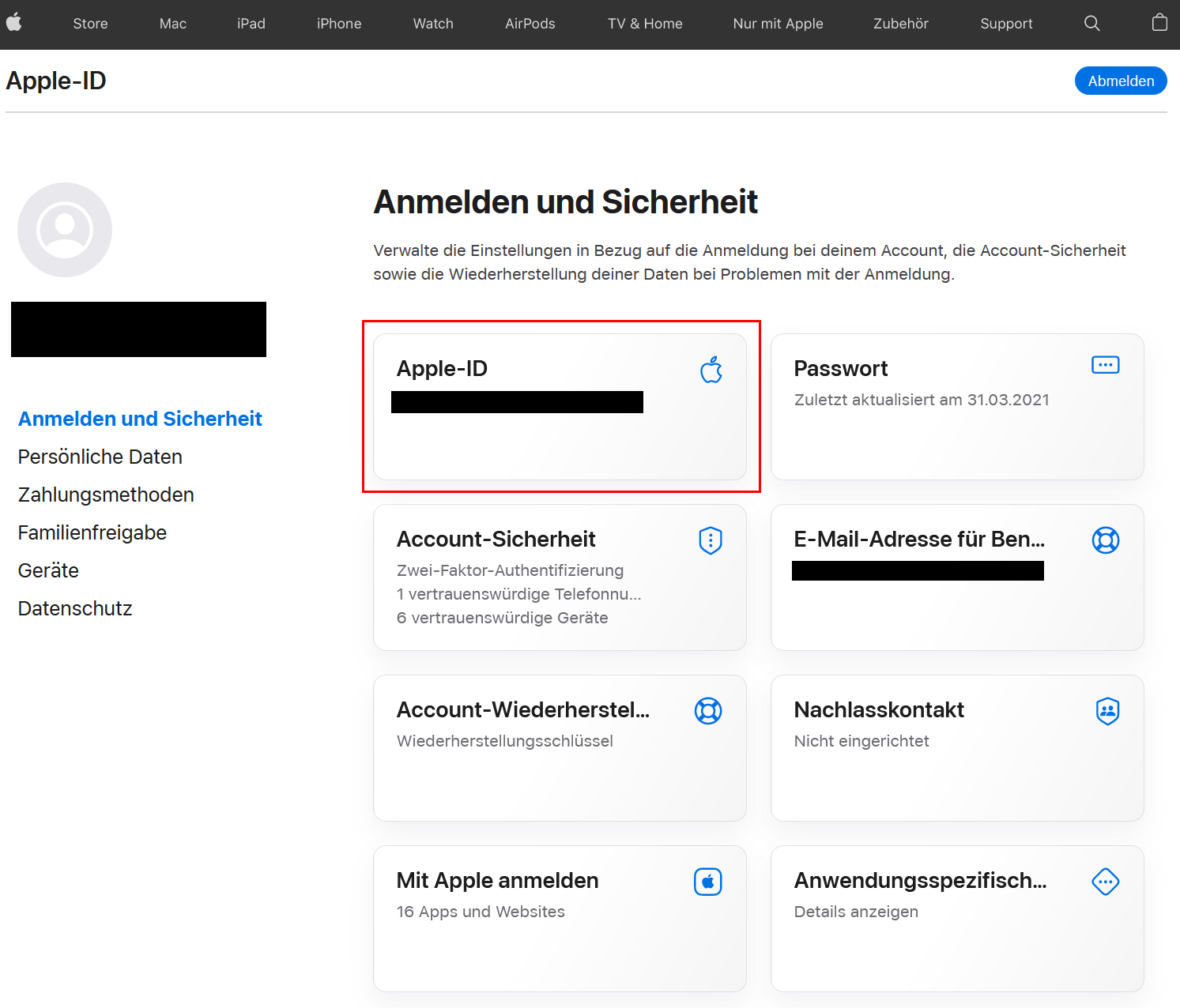Click the Abmelden button
The image size is (1180, 1008).
(x=1120, y=80)
